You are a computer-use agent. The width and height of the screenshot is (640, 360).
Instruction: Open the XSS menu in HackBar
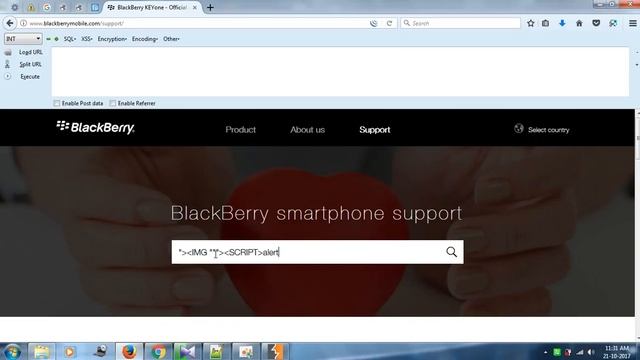pos(87,39)
